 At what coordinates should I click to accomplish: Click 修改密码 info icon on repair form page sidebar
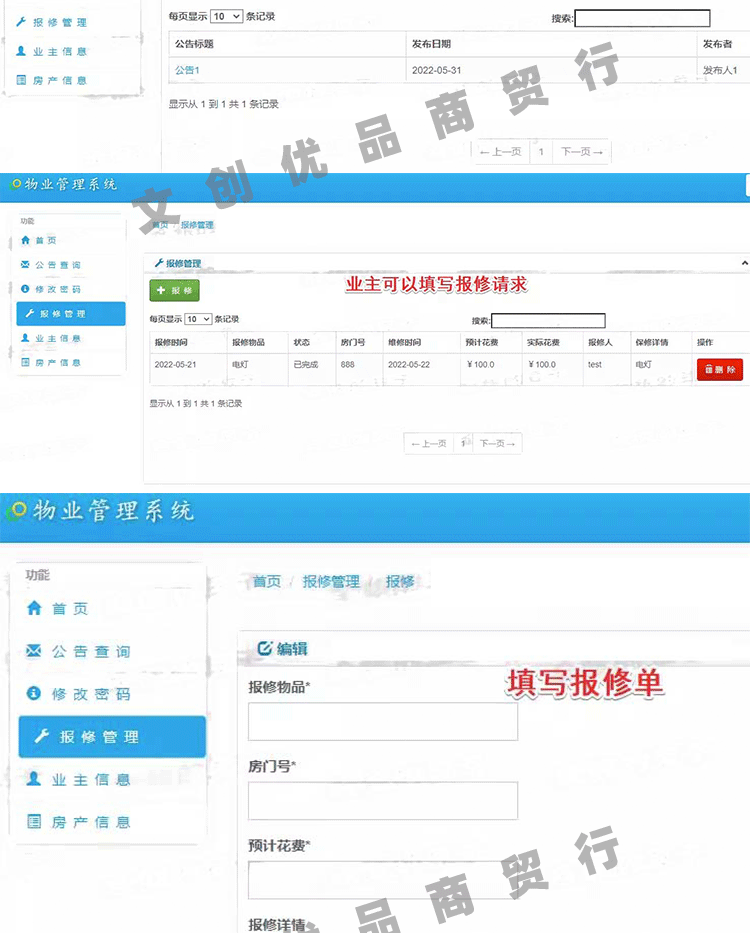34,693
